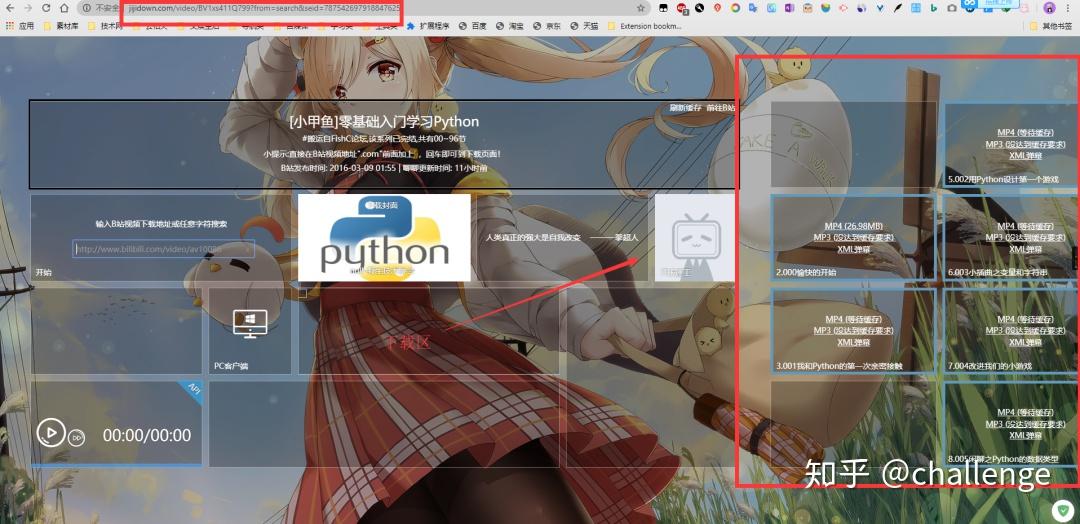
Task: Focus the bilibili video address search box
Action: point(163,249)
